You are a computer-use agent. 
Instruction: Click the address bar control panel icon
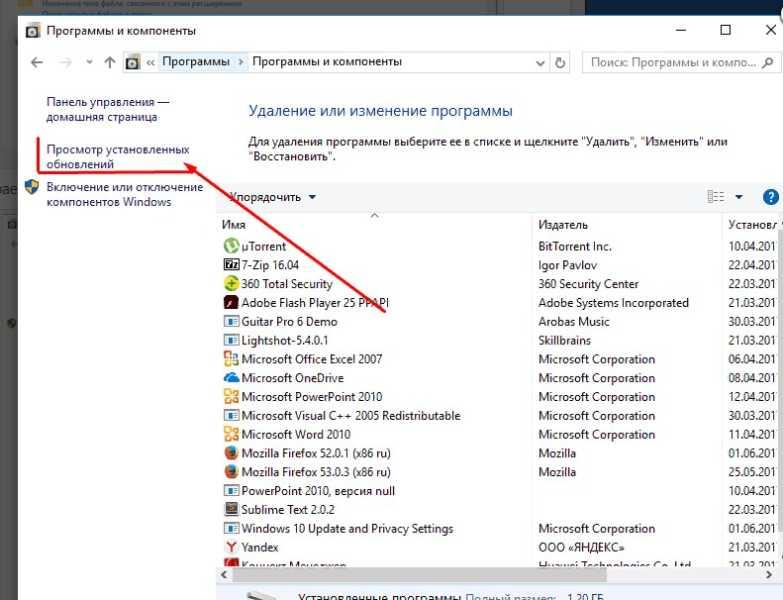(132, 62)
